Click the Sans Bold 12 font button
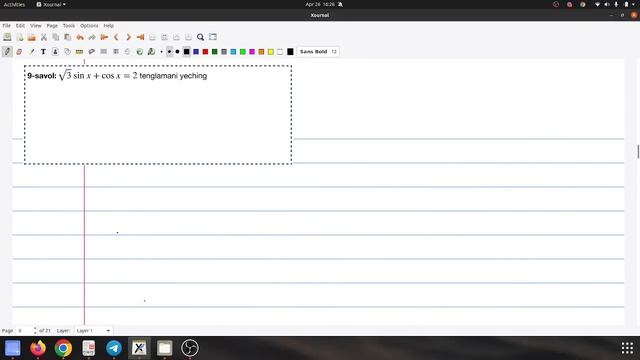 coord(318,52)
